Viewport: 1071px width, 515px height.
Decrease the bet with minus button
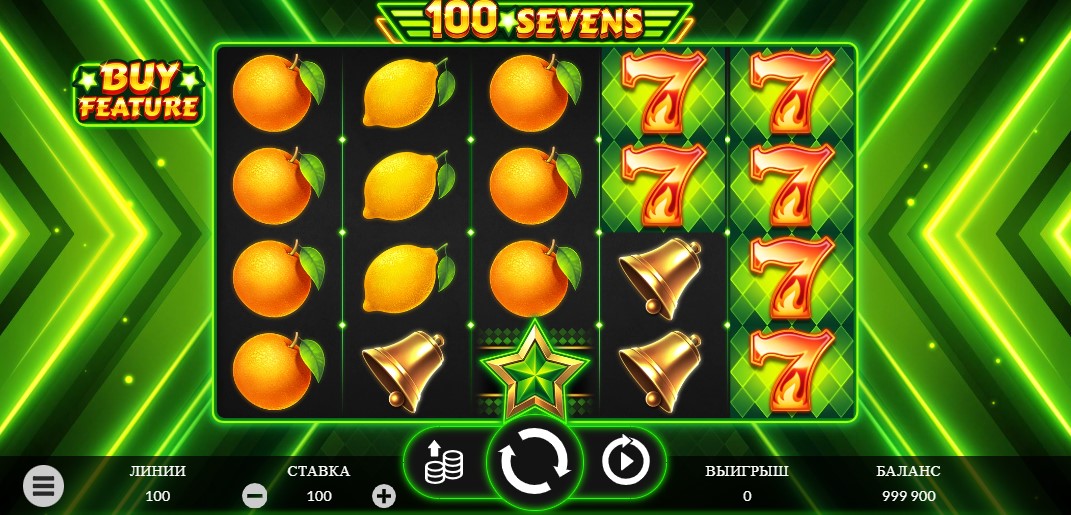pyautogui.click(x=255, y=496)
